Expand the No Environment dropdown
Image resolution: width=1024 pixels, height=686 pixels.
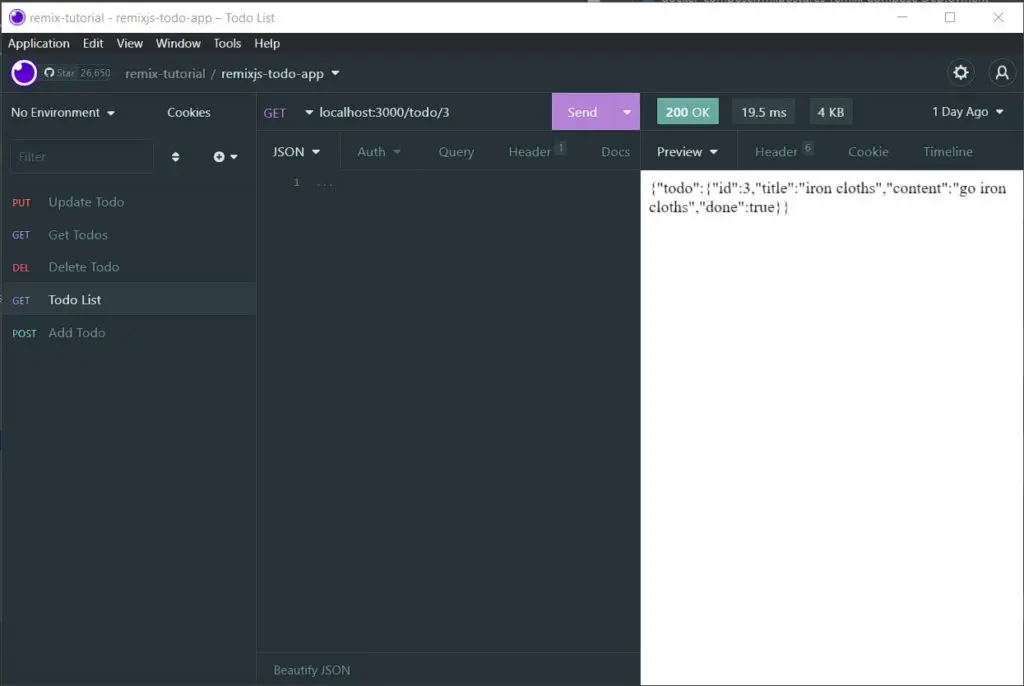coord(62,112)
